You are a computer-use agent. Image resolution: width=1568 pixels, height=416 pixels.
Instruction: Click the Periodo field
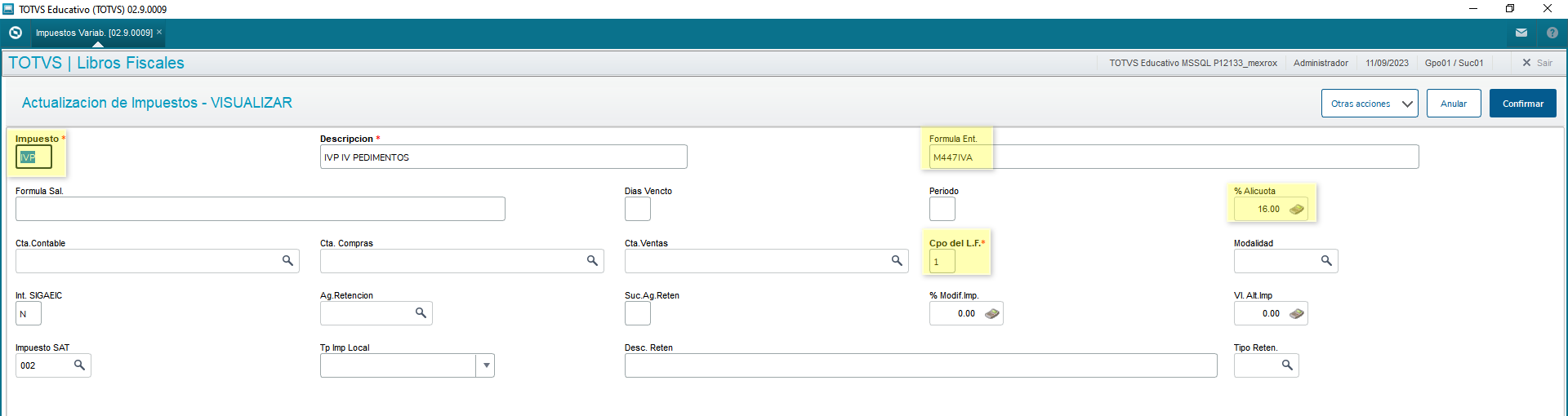pyautogui.click(x=942, y=210)
